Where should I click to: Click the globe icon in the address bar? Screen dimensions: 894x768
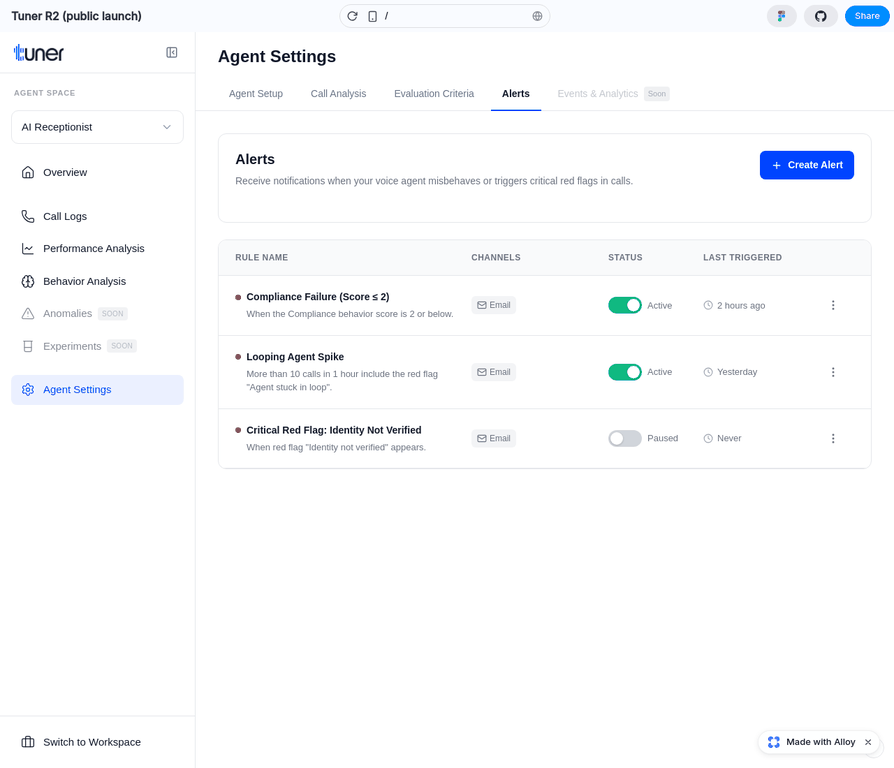pyautogui.click(x=537, y=16)
